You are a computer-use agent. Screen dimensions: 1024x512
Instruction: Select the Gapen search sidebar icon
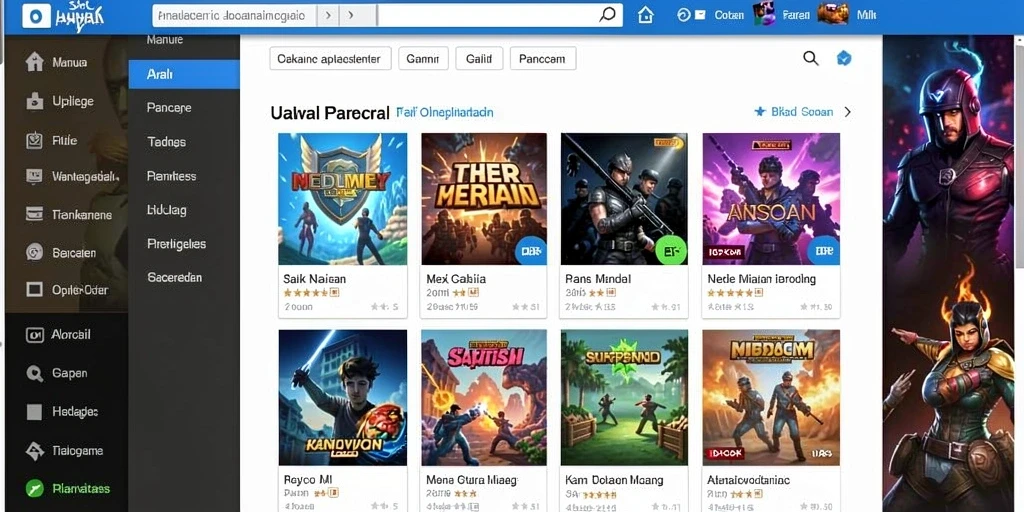34,374
